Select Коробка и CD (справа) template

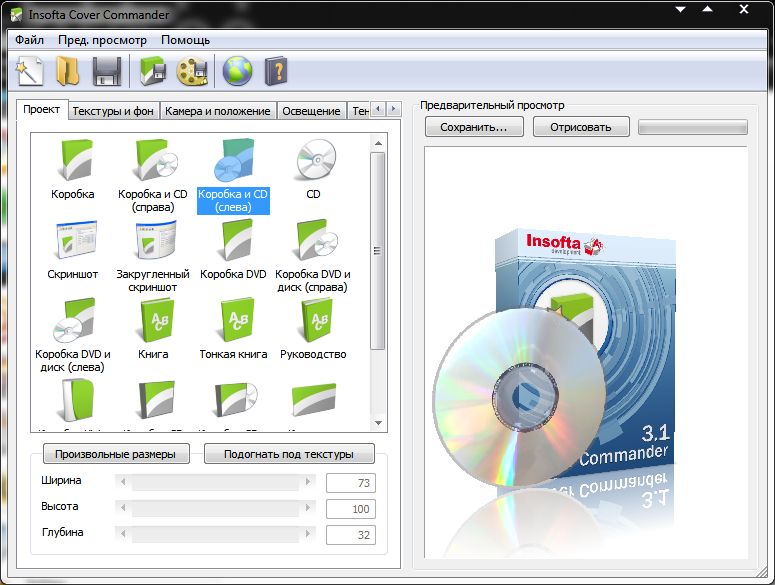pos(153,176)
